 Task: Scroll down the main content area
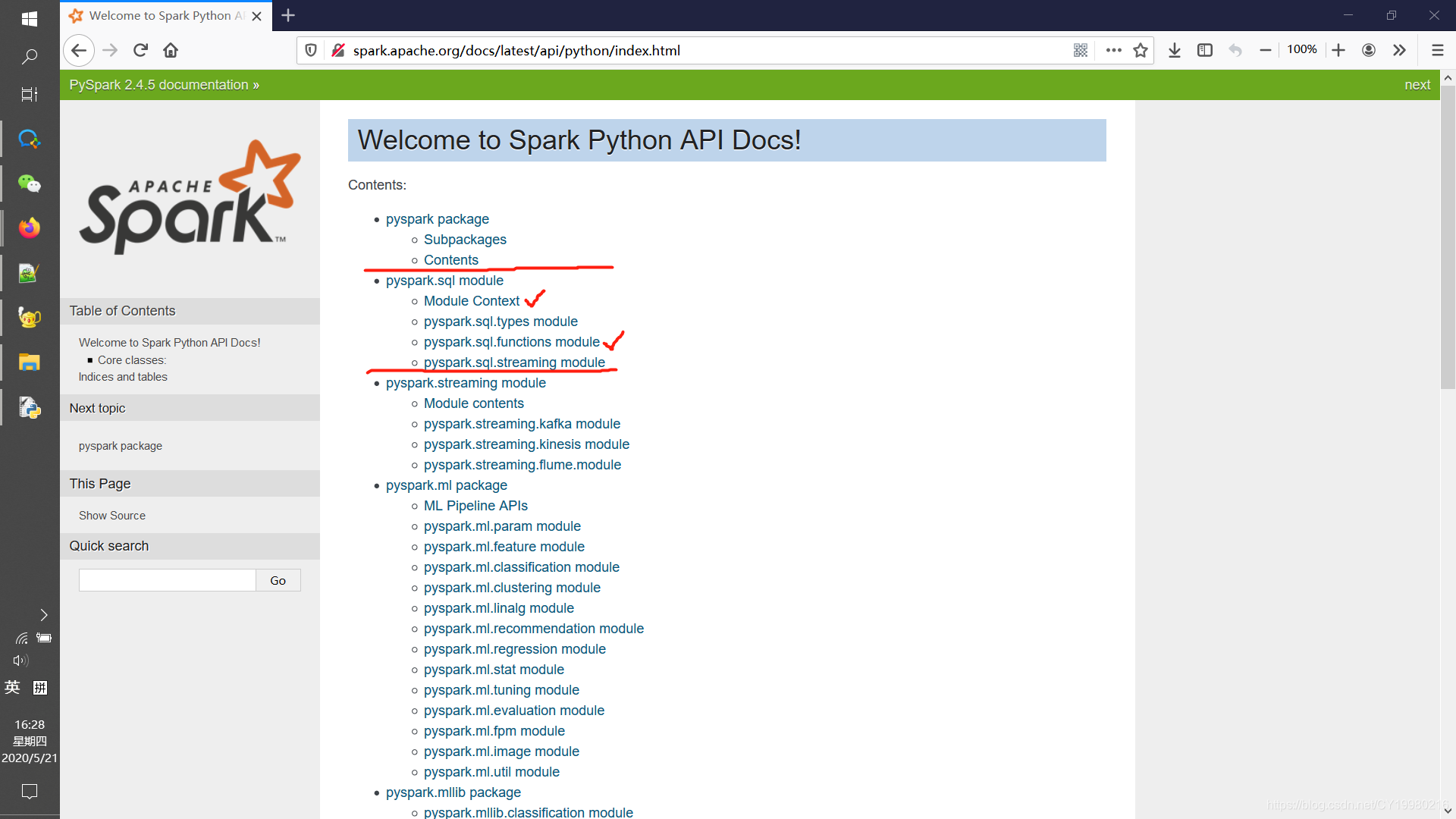pyautogui.click(x=1448, y=810)
